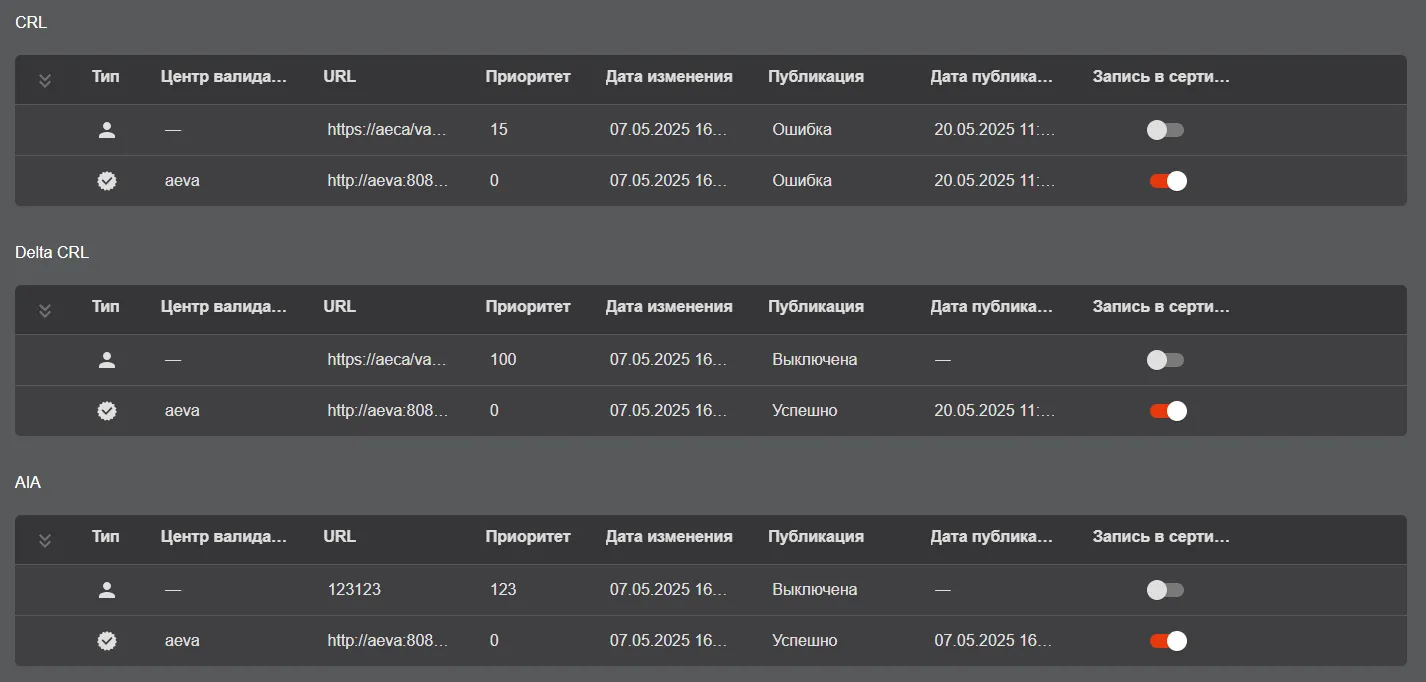The width and height of the screenshot is (1426, 682).
Task: Expand all rows with Delta CRL double chevron
Action: (45, 310)
